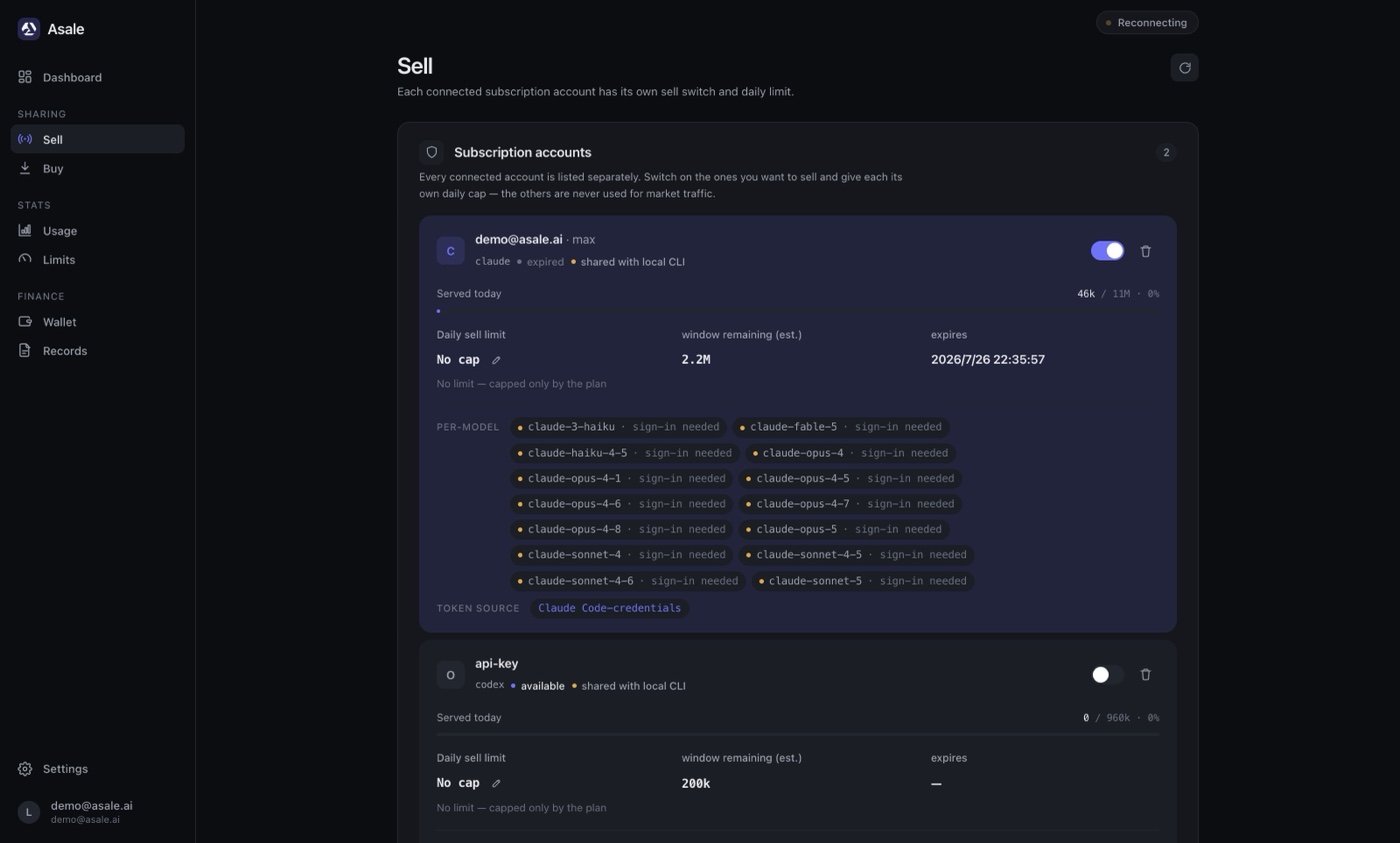Viewport: 1400px width, 843px height.
Task: Open the Usage stats page
Action: click(x=98, y=230)
